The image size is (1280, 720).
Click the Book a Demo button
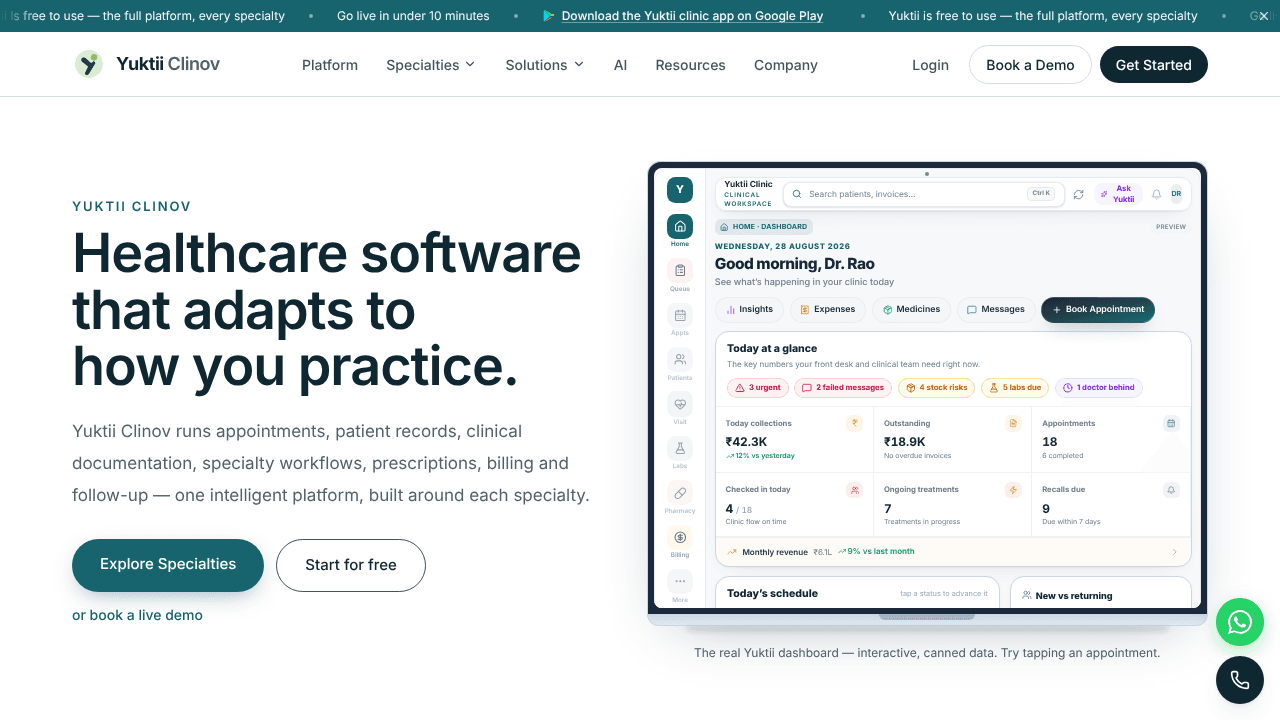pyautogui.click(x=1030, y=65)
